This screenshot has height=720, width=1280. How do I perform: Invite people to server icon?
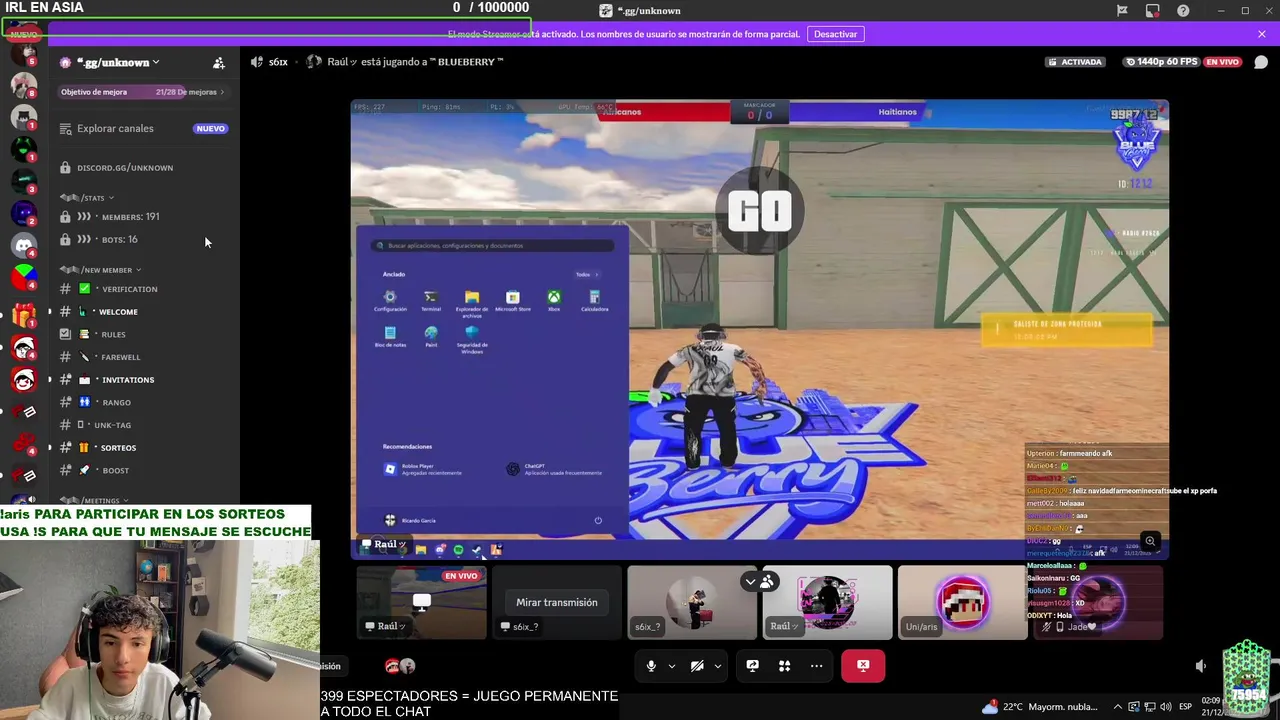point(219,63)
